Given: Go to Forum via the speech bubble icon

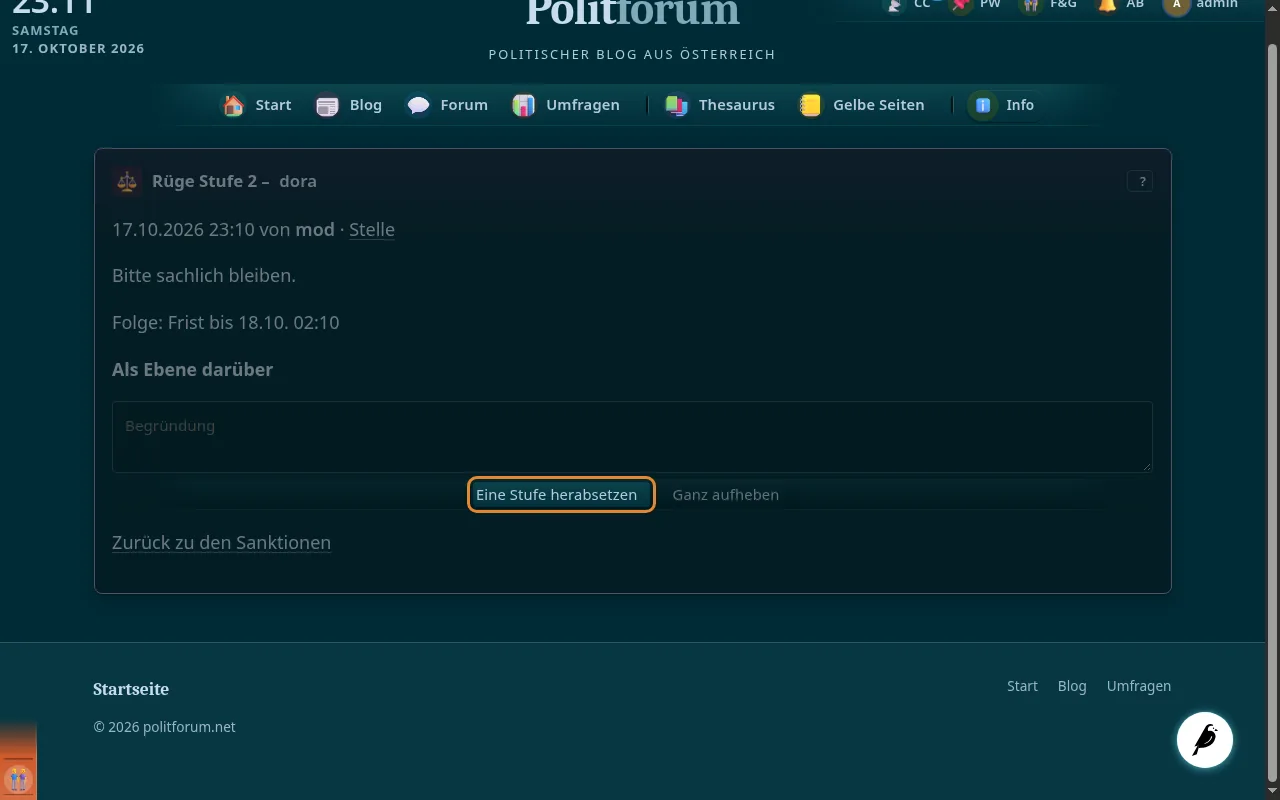Looking at the screenshot, I should (x=447, y=105).
